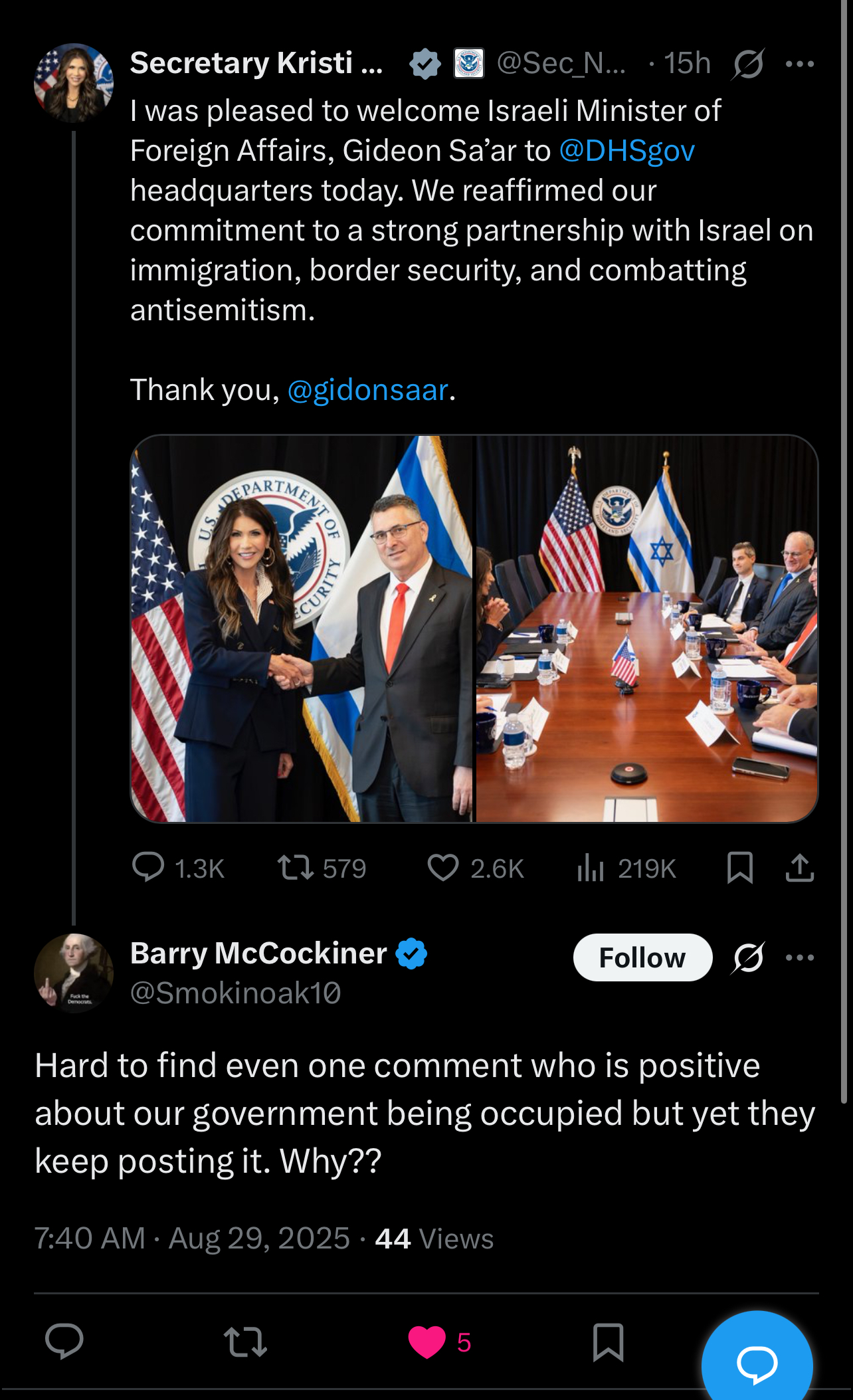This screenshot has height=1400, width=853.
Task: Reply to Secretary Kristi's post
Action: pos(149,867)
